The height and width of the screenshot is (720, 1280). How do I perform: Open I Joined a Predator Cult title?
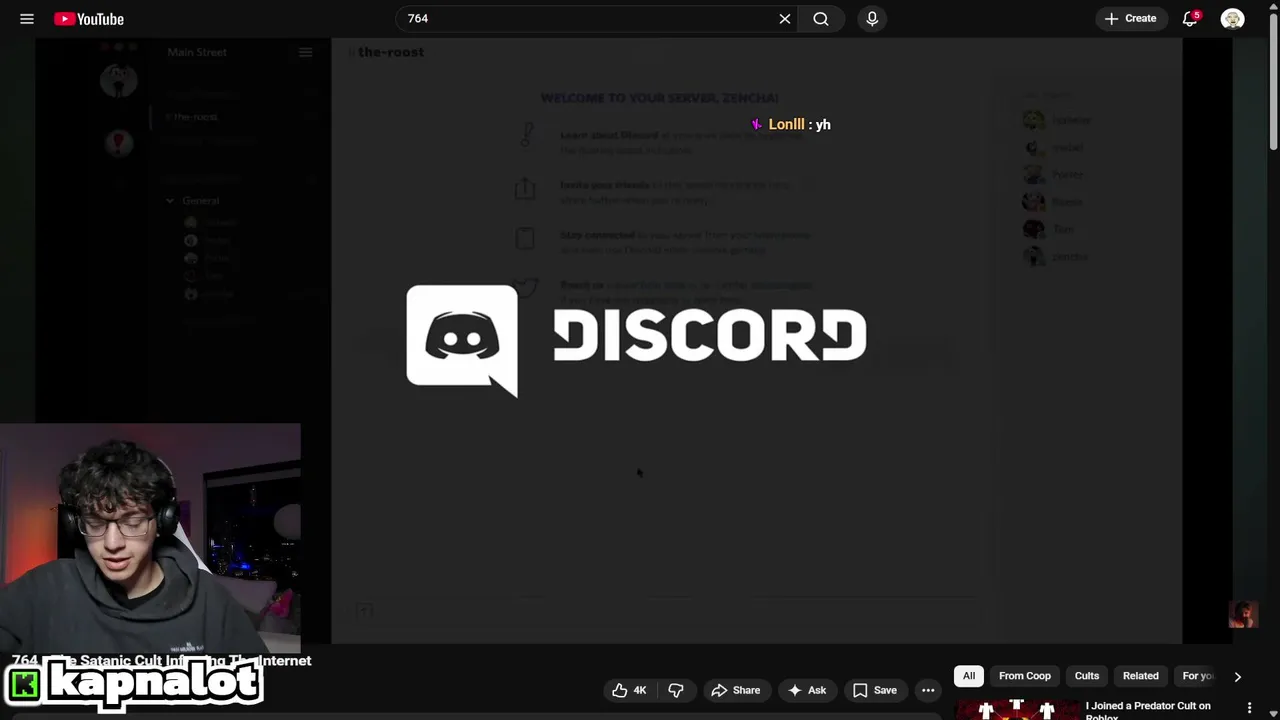click(x=1148, y=710)
